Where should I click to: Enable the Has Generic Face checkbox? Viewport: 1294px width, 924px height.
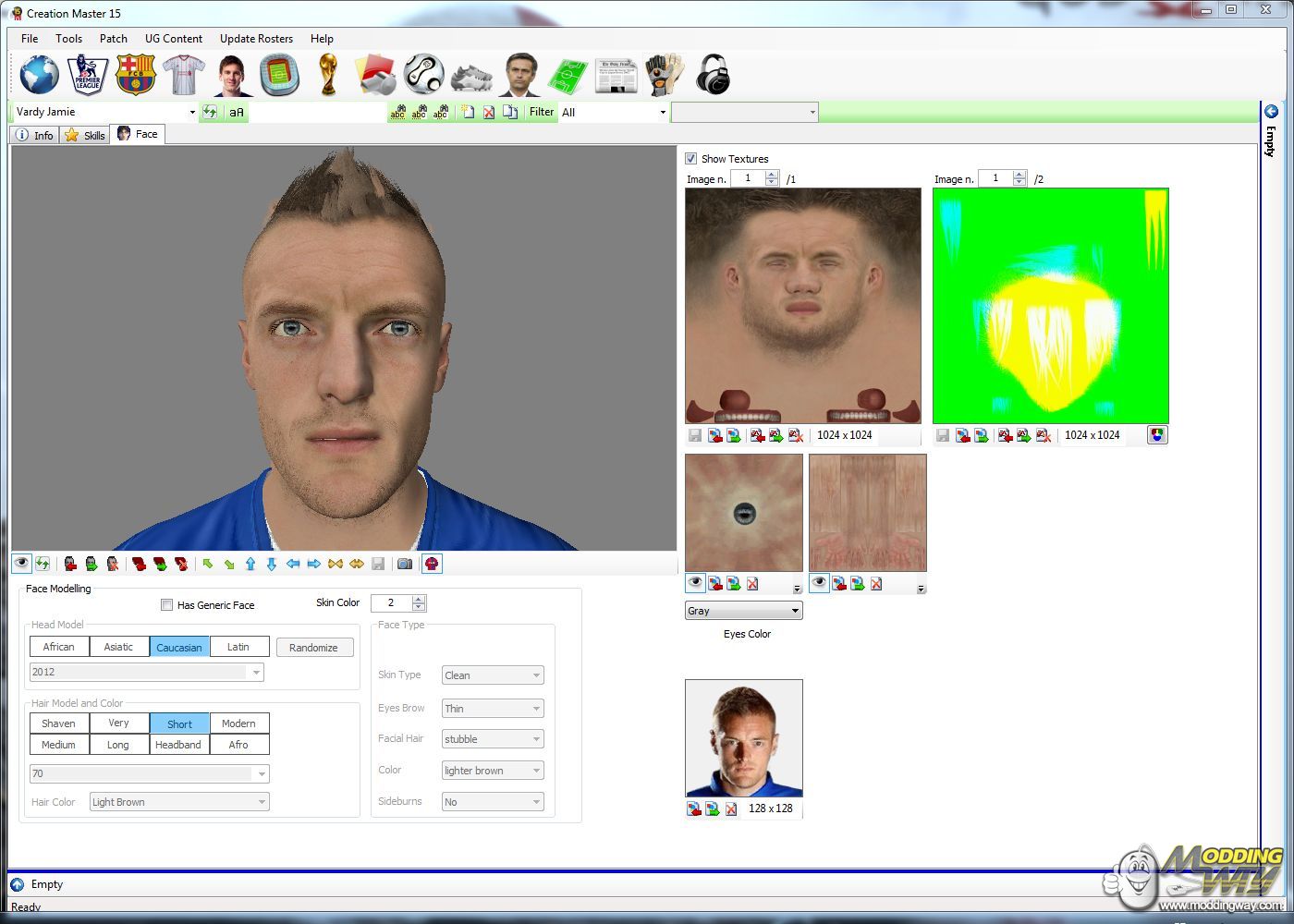pos(167,605)
